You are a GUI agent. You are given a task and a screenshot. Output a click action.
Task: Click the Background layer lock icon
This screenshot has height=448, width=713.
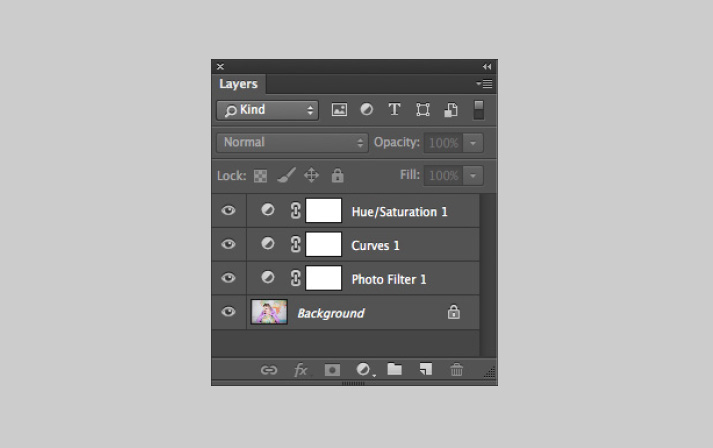click(x=453, y=312)
